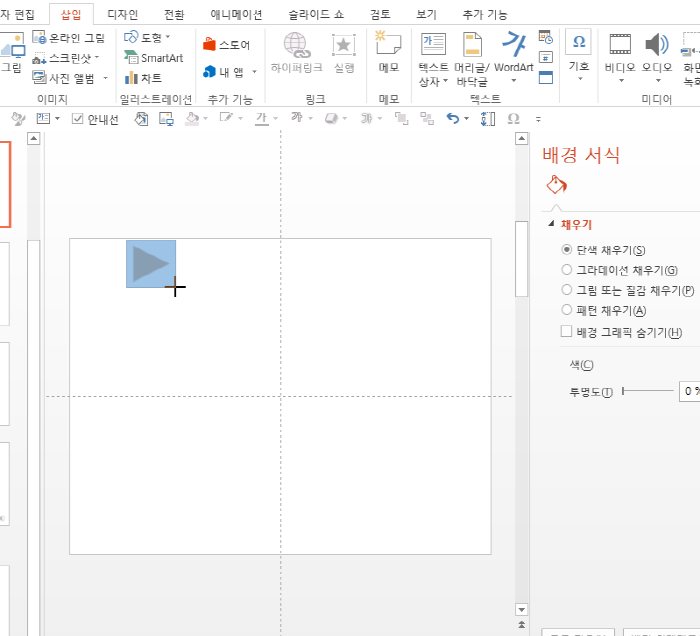Open 내 앱 my apps
Screen dimensions: 700x636
(x=223, y=72)
